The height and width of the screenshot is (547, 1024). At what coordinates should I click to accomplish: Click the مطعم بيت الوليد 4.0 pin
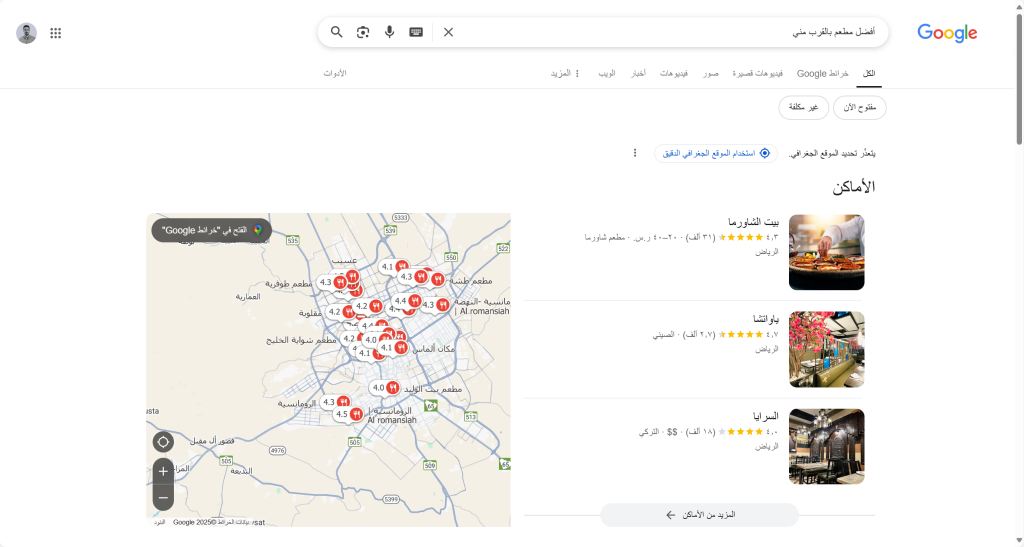(385, 388)
